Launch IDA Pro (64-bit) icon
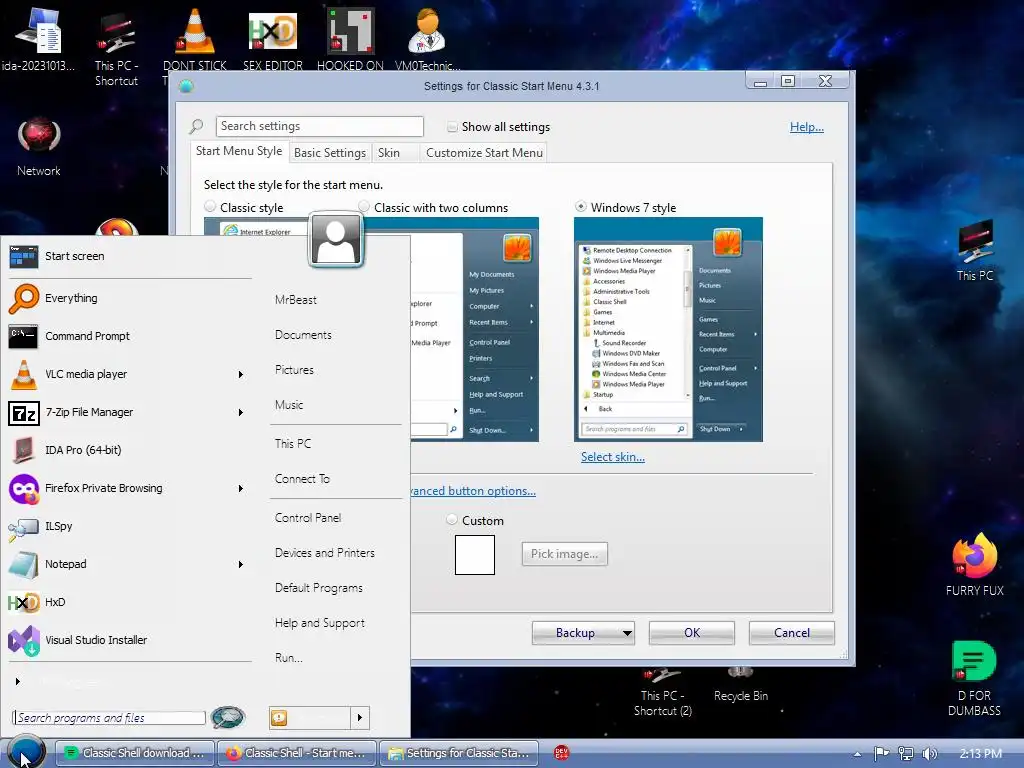 click(x=24, y=450)
